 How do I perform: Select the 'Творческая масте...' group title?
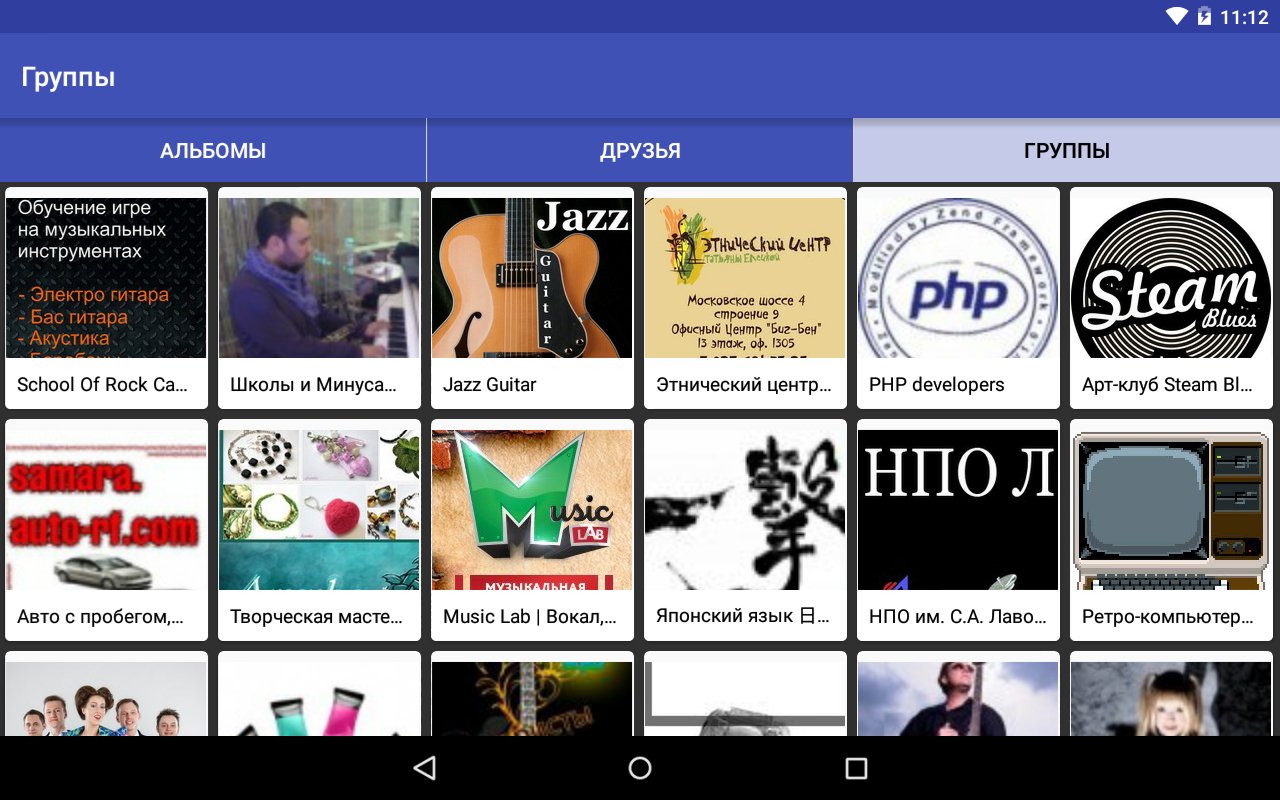(316, 617)
